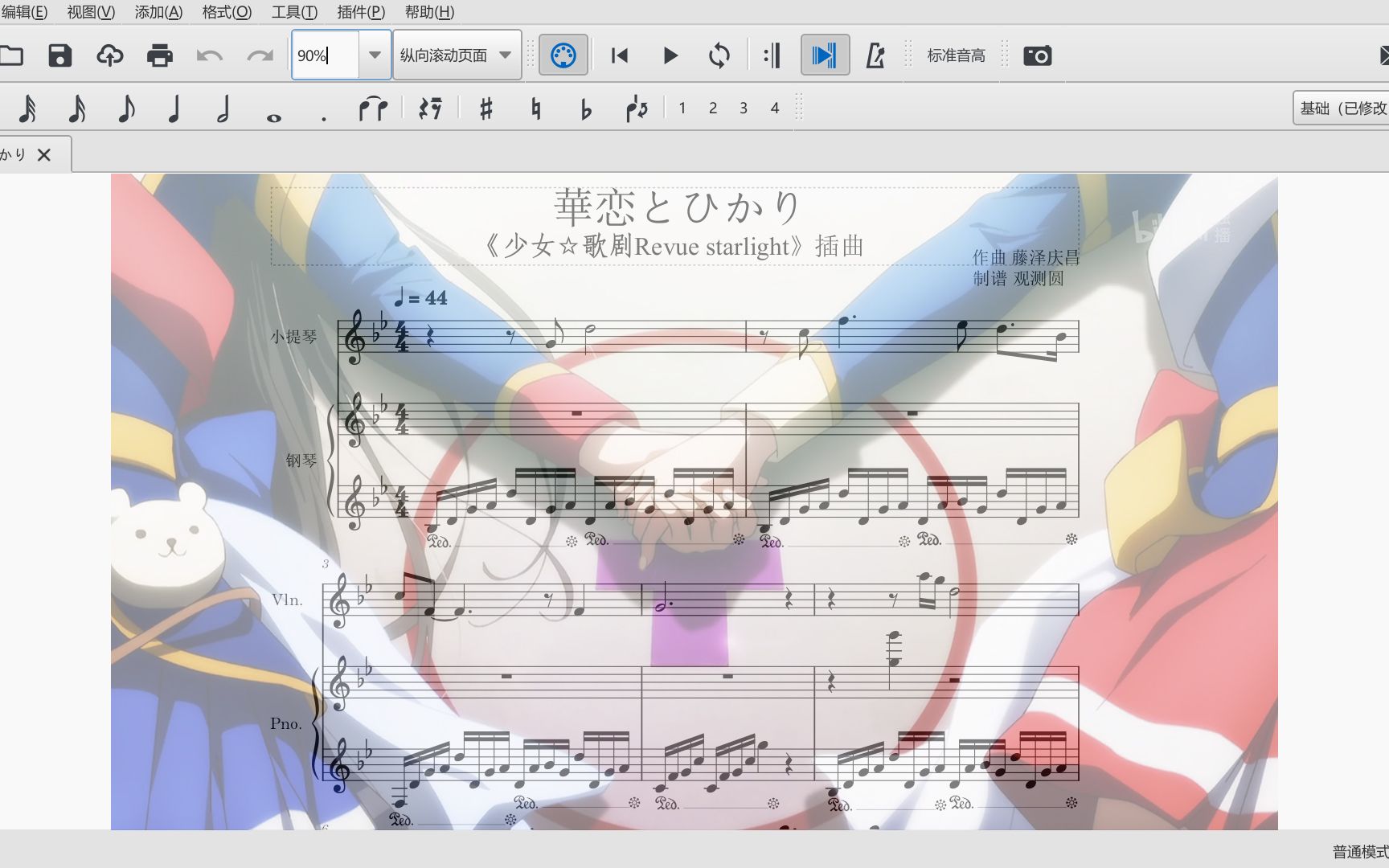Viewport: 1389px width, 868px height.
Task: Select the half note duration
Action: (x=223, y=108)
